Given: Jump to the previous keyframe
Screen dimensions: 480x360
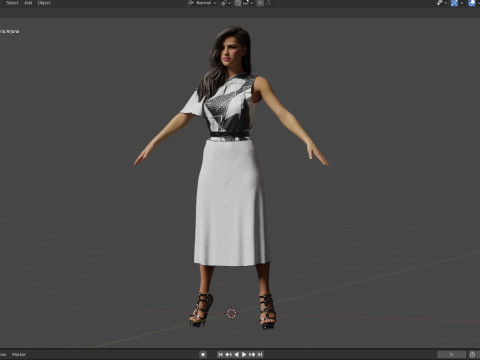Looking at the screenshot, I should point(228,354).
